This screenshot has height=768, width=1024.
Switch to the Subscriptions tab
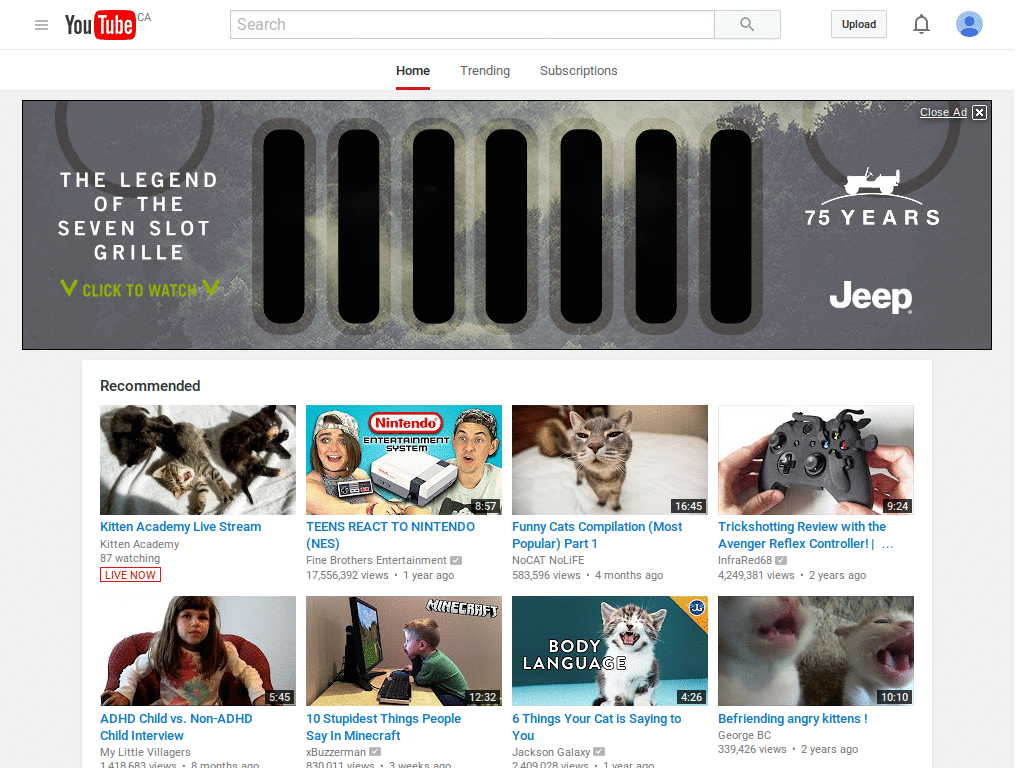pyautogui.click(x=578, y=71)
